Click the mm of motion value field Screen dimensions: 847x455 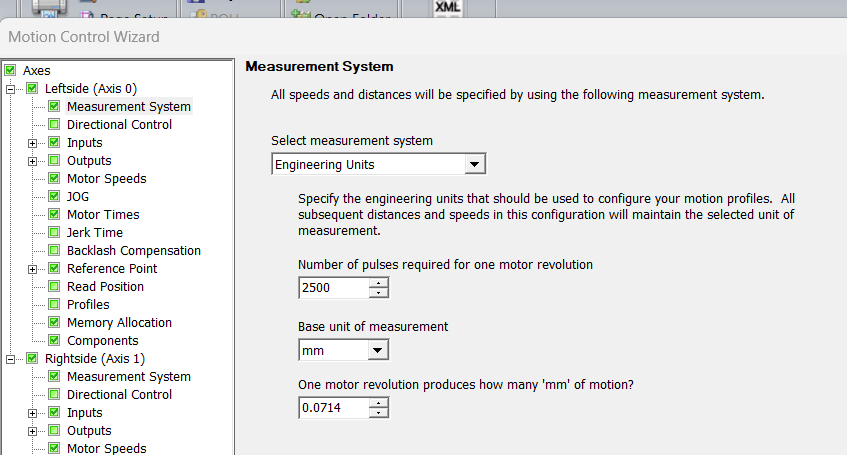pos(333,409)
